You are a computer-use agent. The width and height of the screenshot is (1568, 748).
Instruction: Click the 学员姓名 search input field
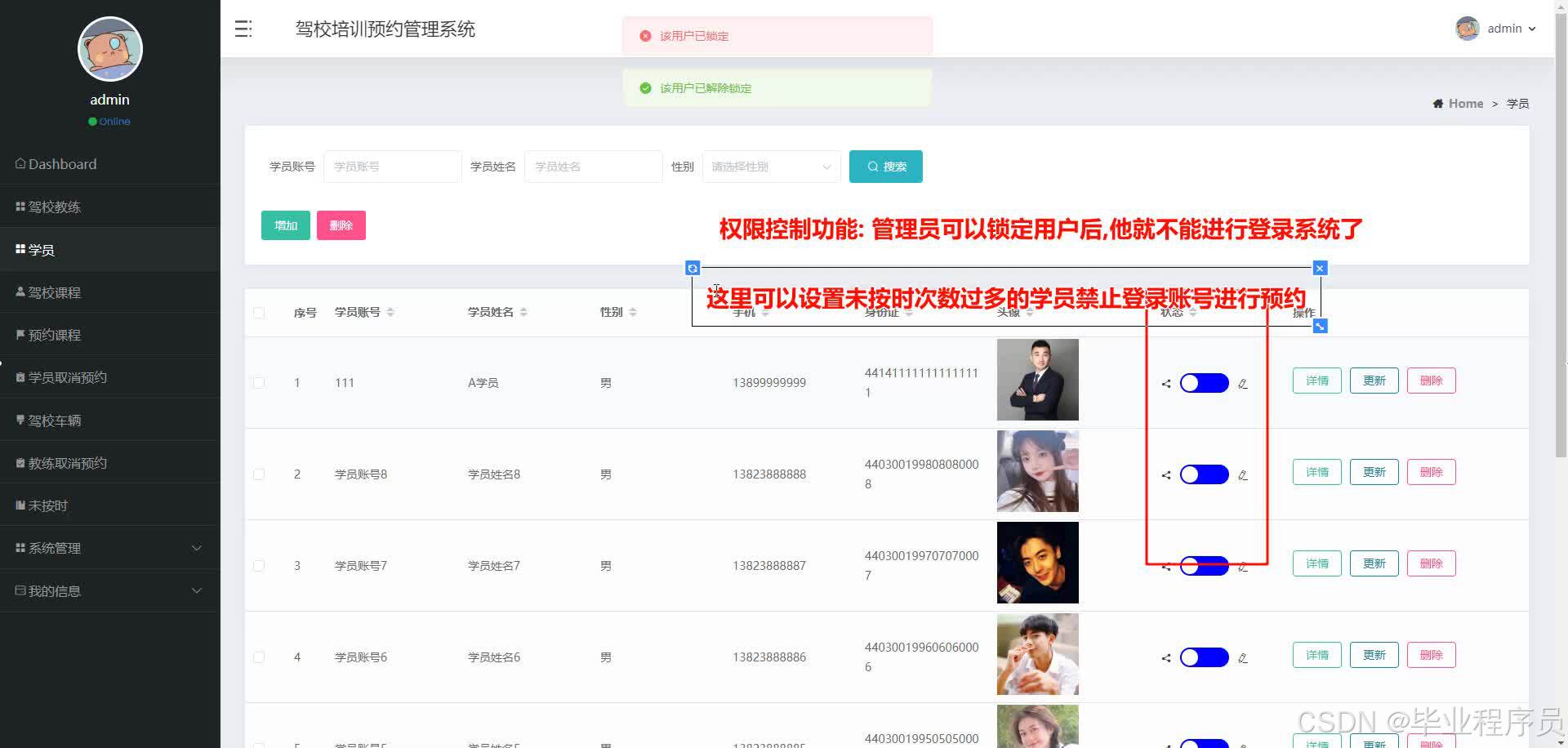(x=594, y=167)
